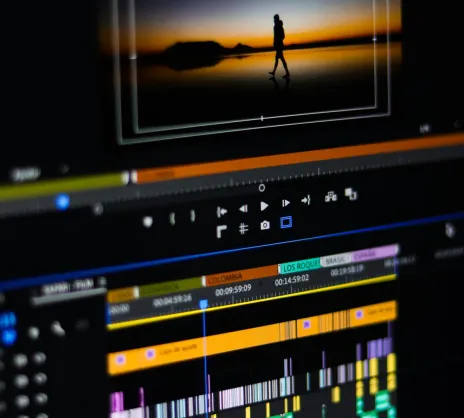Toggle the Show Guides grid button
Viewport: 464px width, 418px height.
point(244,228)
